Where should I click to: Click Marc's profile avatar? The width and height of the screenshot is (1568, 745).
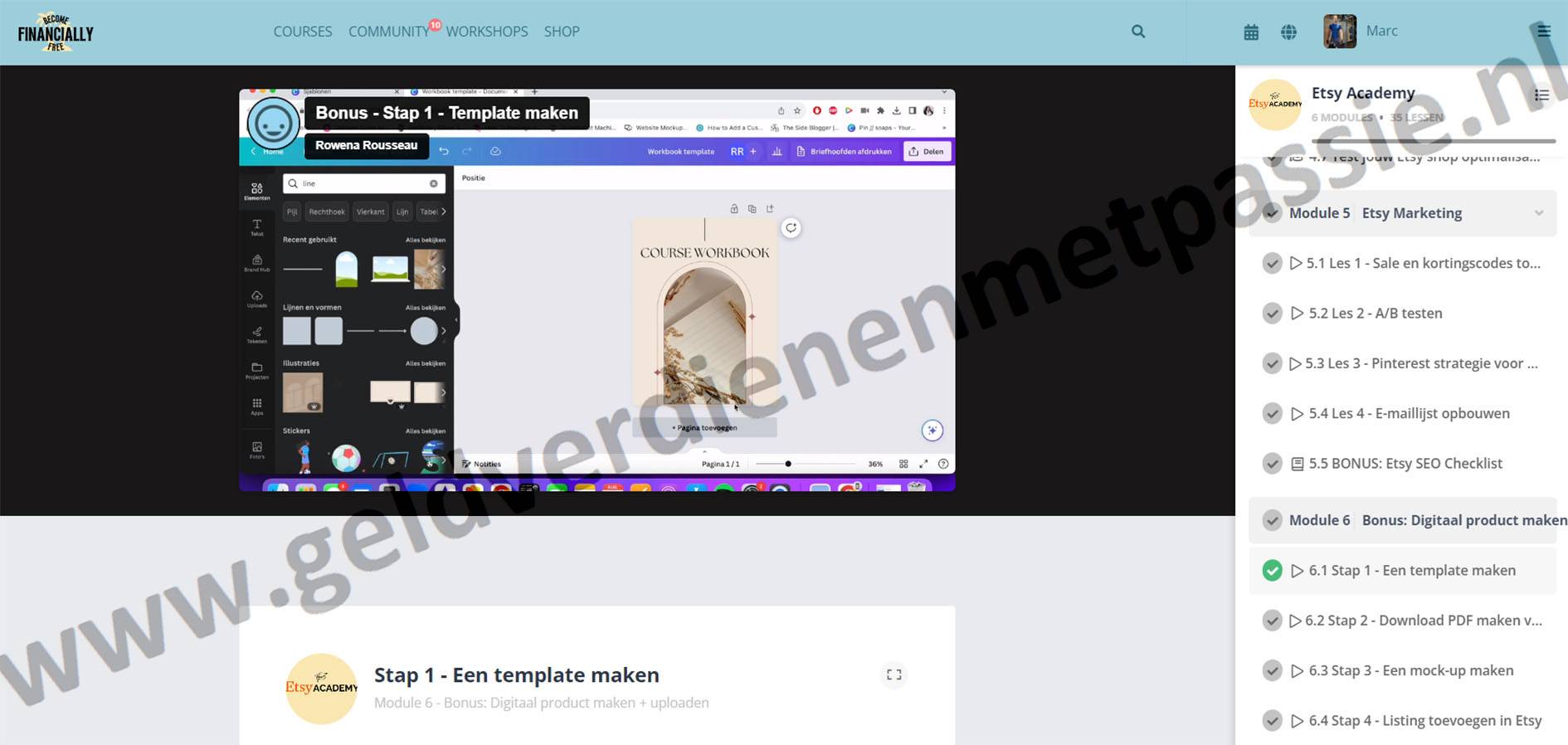(x=1339, y=32)
